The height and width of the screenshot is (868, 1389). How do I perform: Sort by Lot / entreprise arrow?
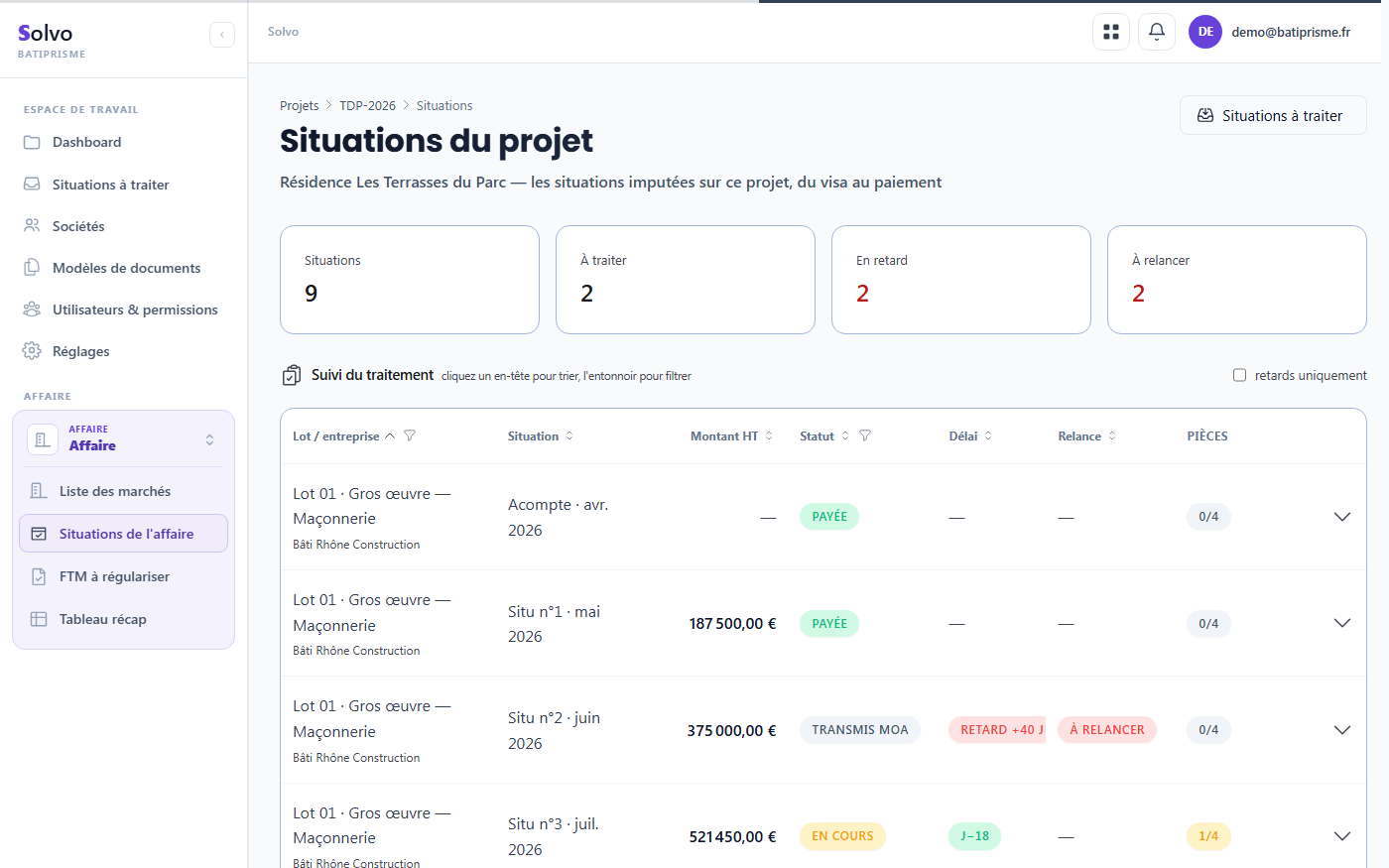[x=390, y=435]
